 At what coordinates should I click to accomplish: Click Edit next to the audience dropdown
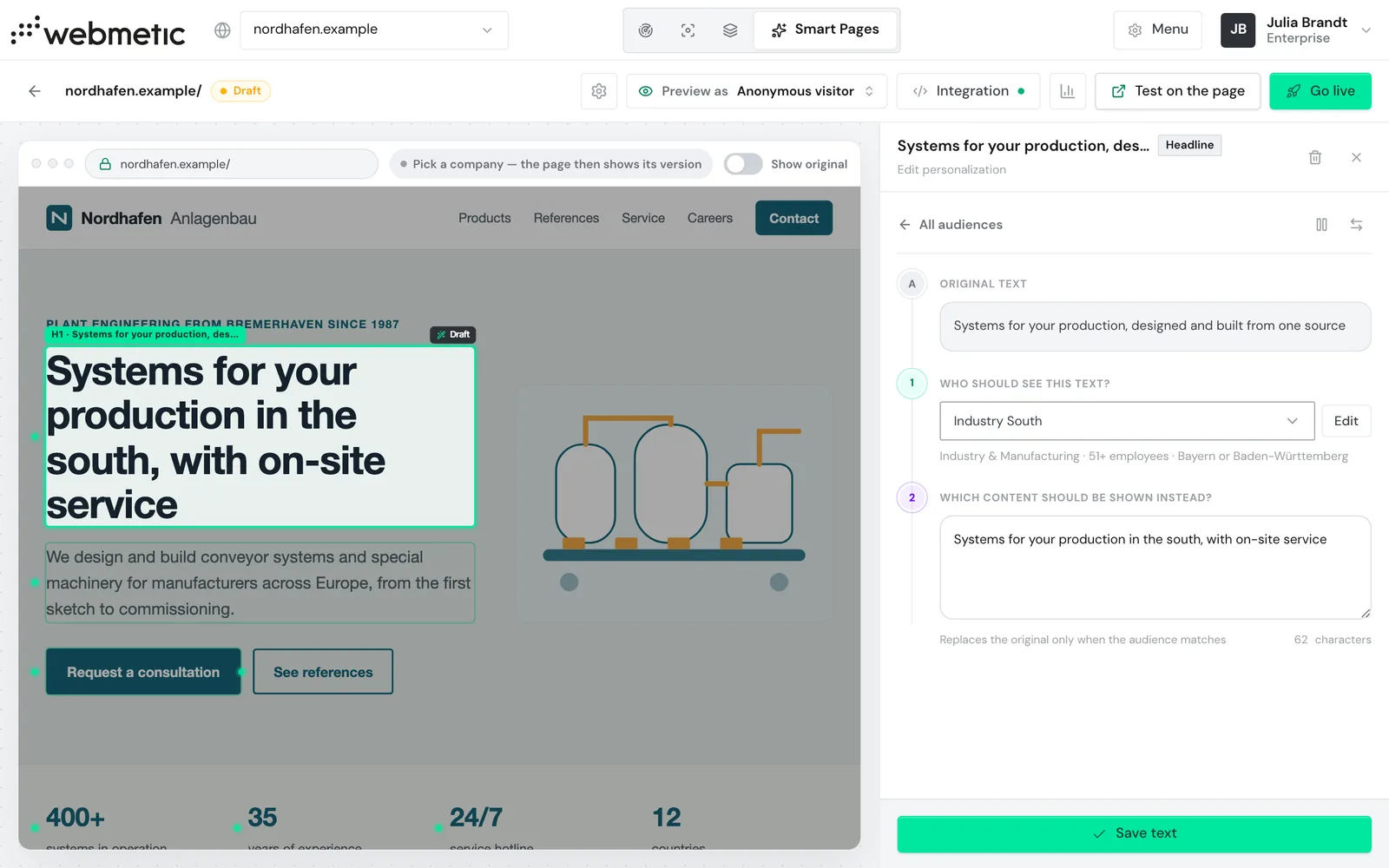click(x=1346, y=421)
